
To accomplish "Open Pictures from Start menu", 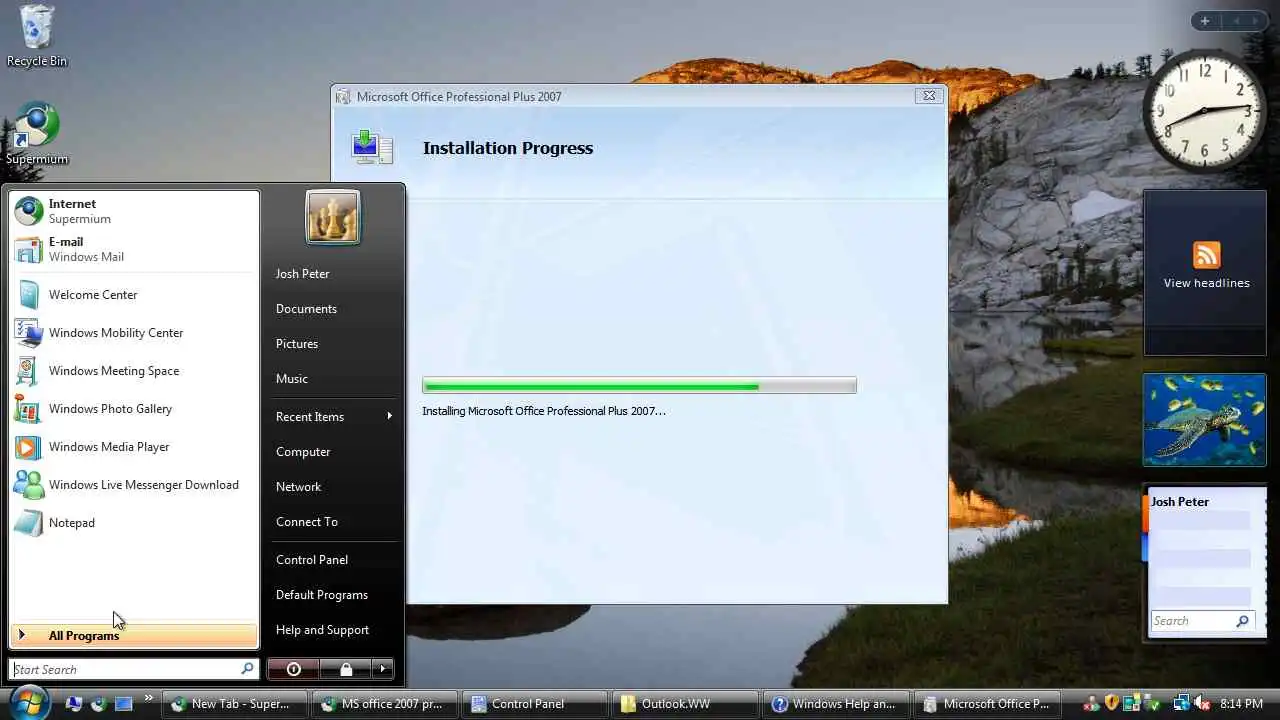I will click(297, 344).
